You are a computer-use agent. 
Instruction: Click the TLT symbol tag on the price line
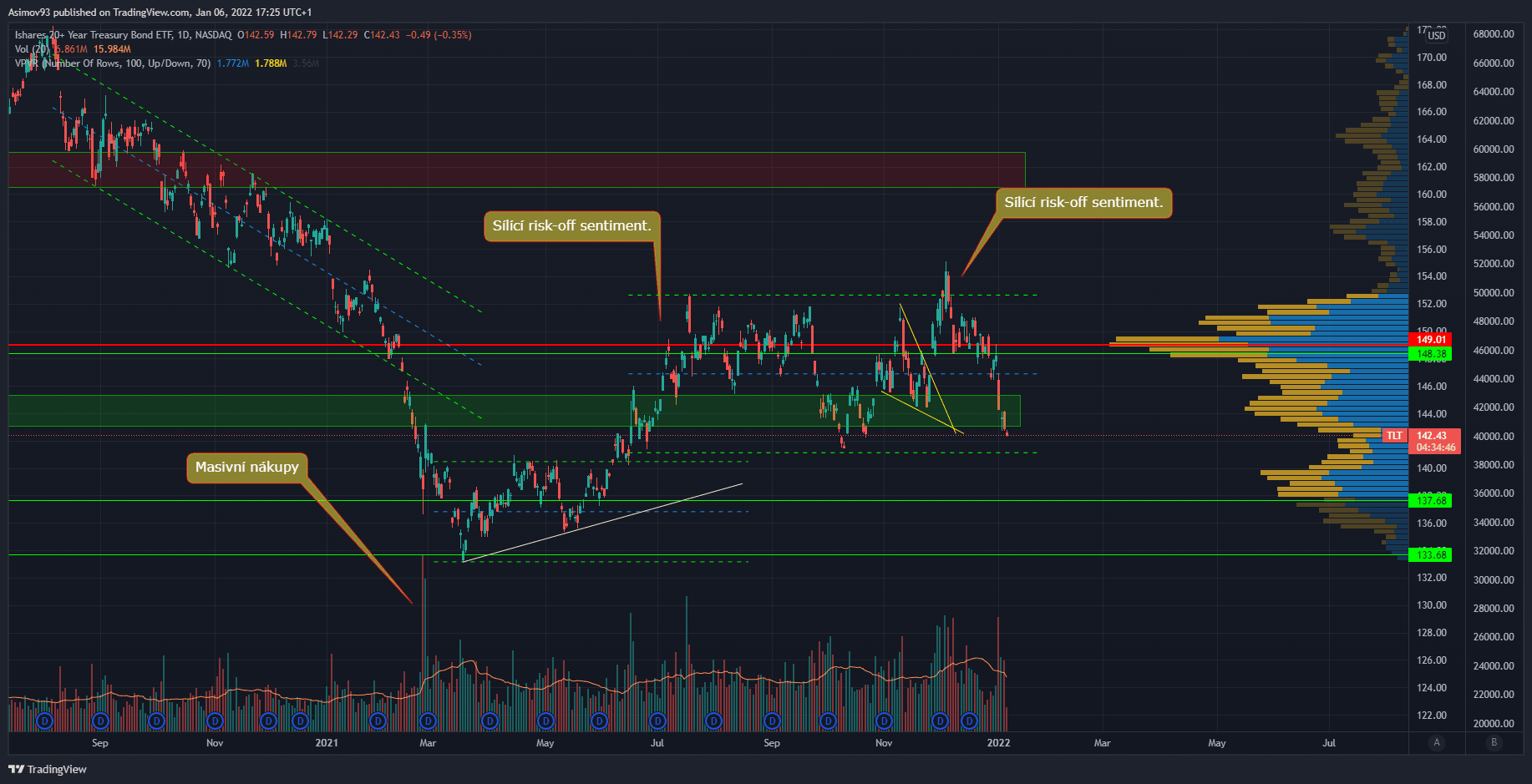(1394, 436)
